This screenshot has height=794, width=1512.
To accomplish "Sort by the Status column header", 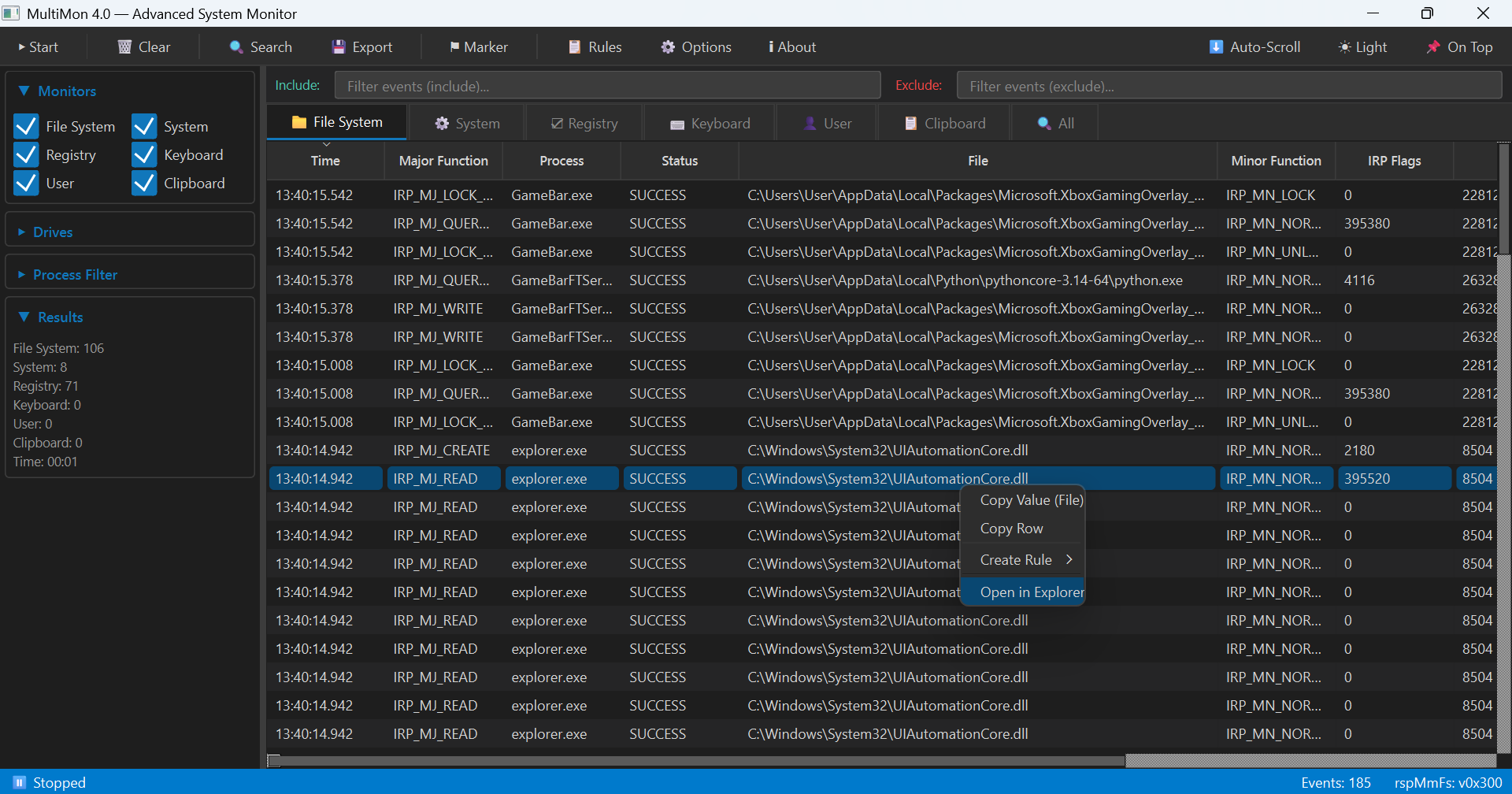I will (x=680, y=161).
